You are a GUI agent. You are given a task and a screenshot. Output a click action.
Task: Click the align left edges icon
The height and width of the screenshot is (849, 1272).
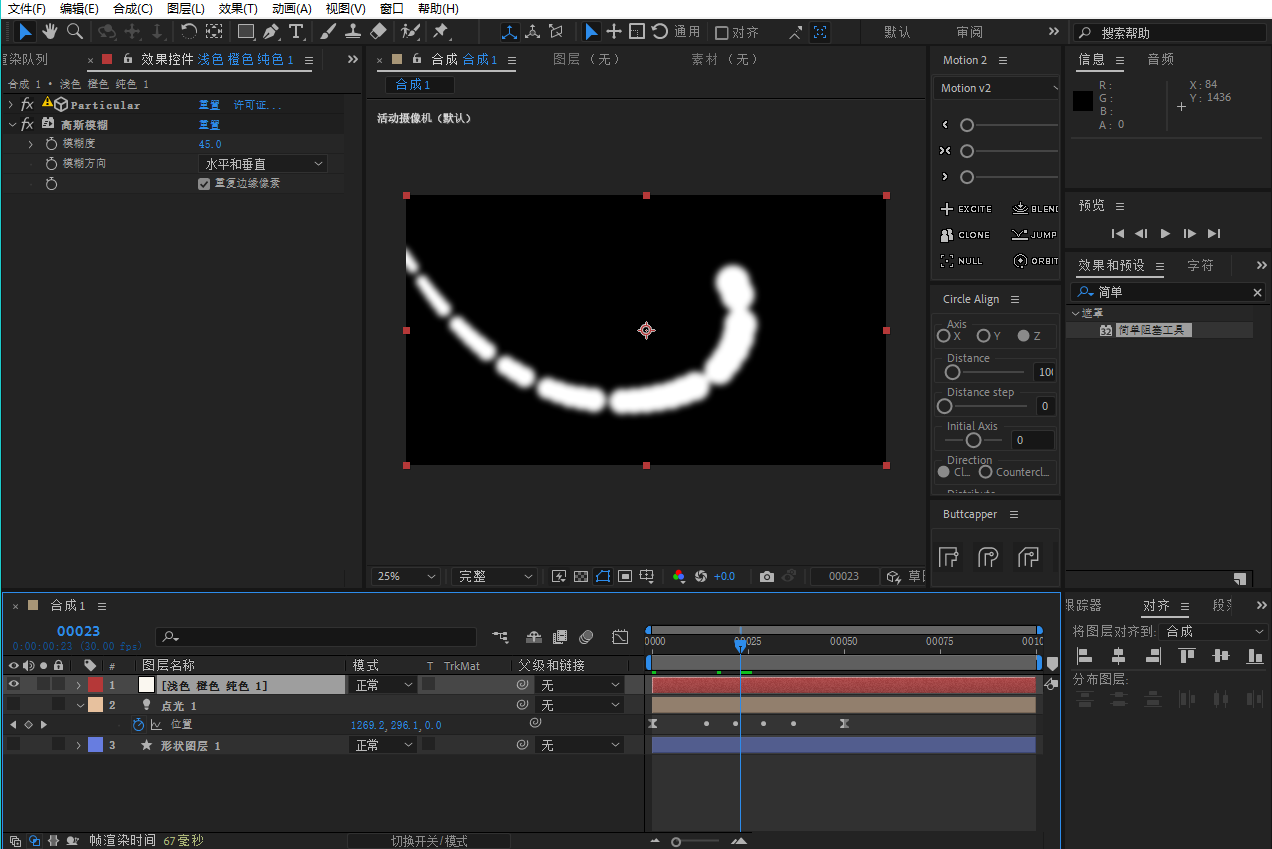[x=1084, y=656]
